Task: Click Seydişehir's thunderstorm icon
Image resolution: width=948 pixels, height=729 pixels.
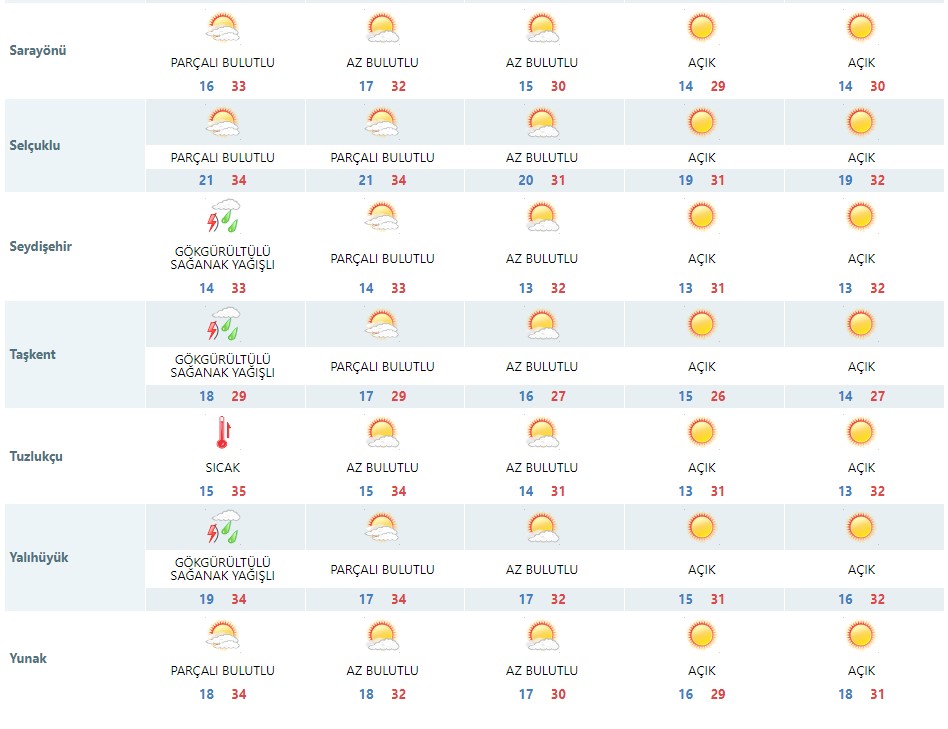Action: [x=223, y=217]
